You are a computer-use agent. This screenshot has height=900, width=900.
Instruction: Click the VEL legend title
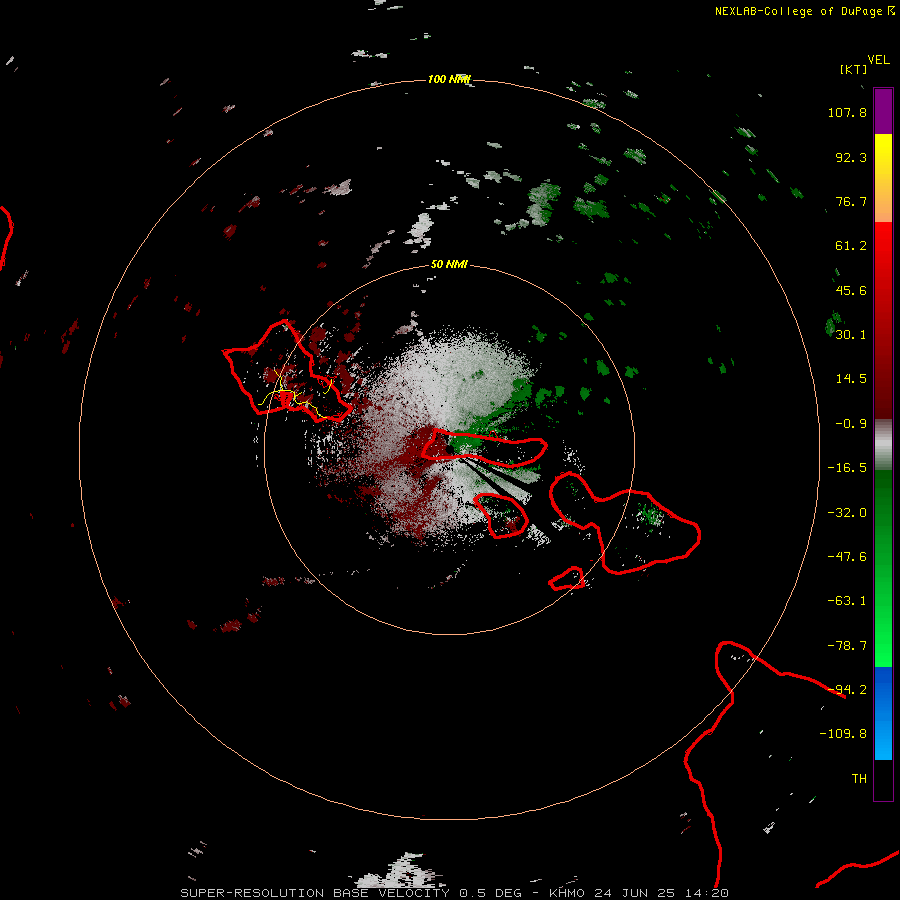[x=878, y=60]
